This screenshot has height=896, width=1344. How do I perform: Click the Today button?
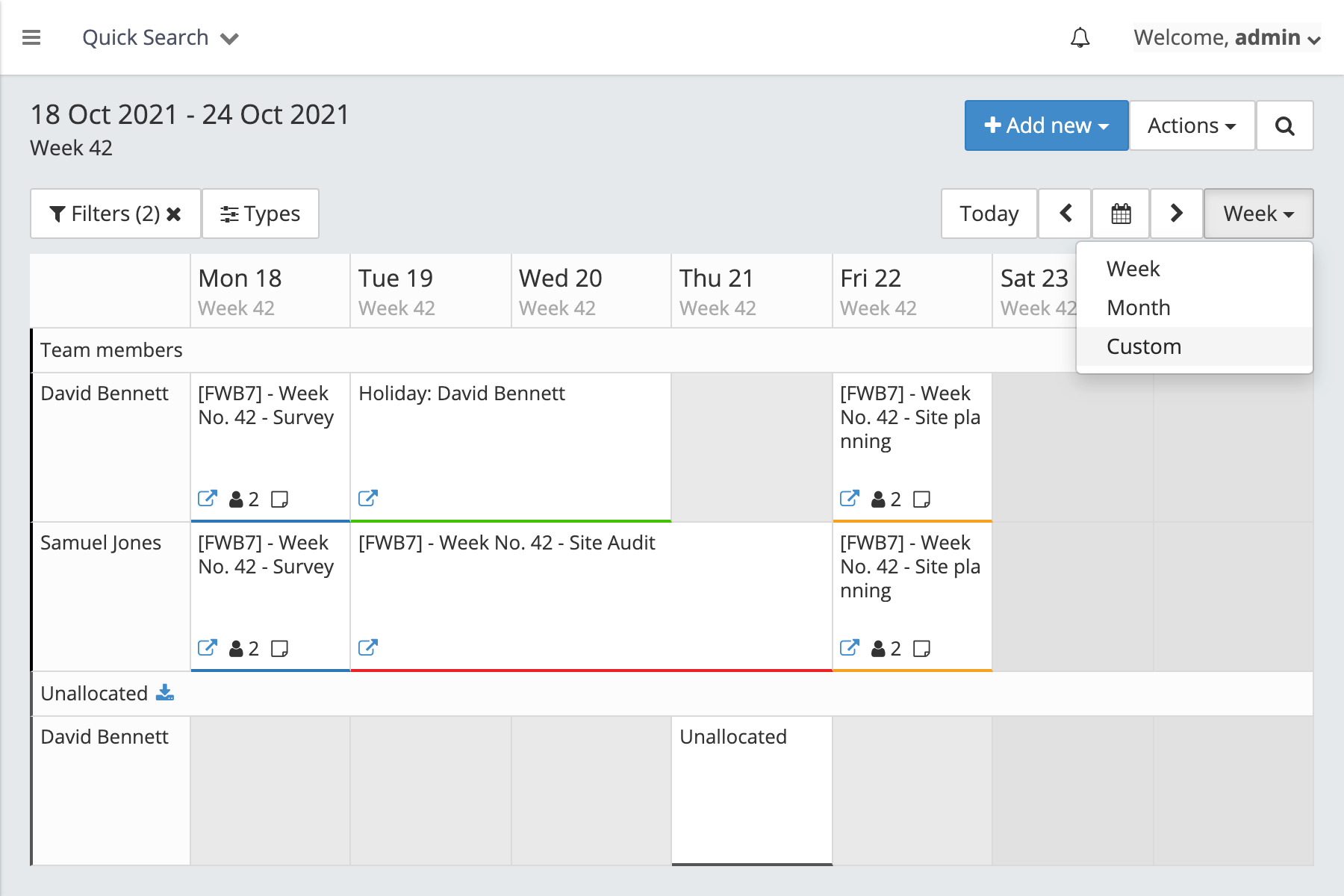[x=989, y=214]
